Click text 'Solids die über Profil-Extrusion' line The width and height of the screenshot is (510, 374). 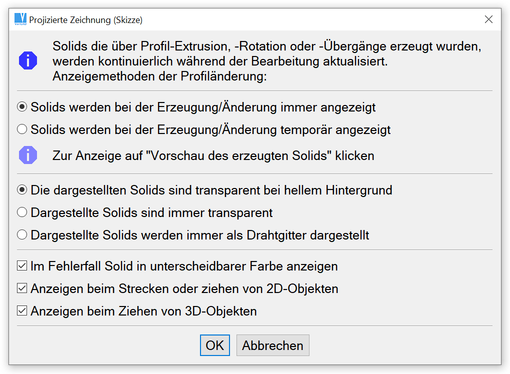tap(267, 46)
